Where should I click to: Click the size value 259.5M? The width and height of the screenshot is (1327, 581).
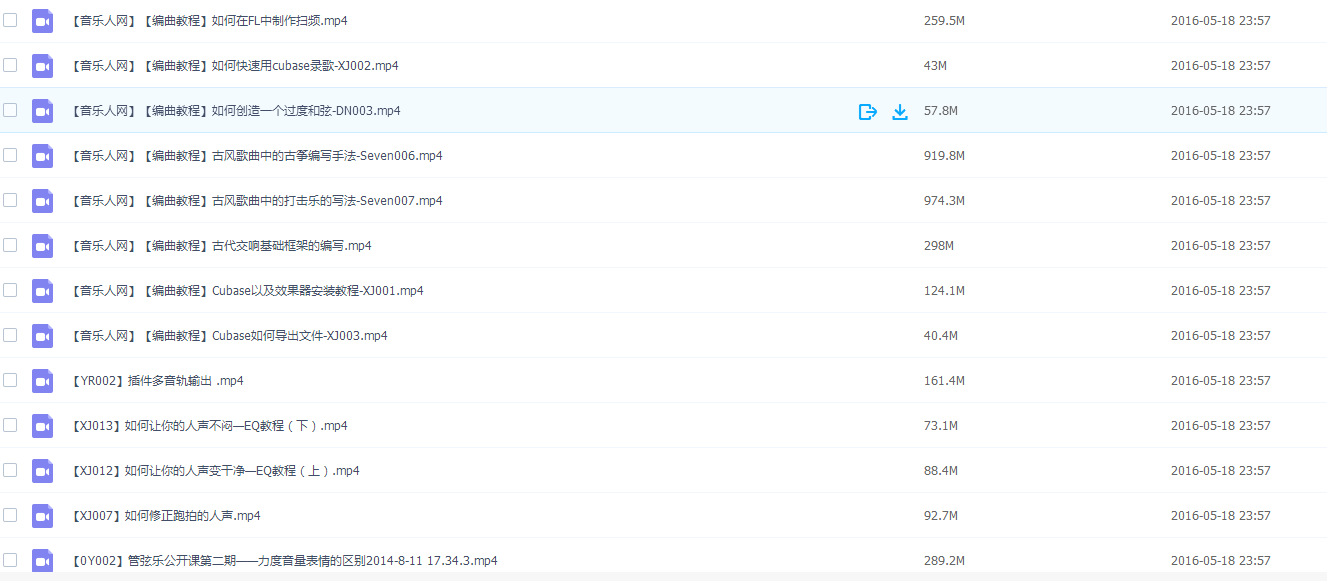click(944, 21)
